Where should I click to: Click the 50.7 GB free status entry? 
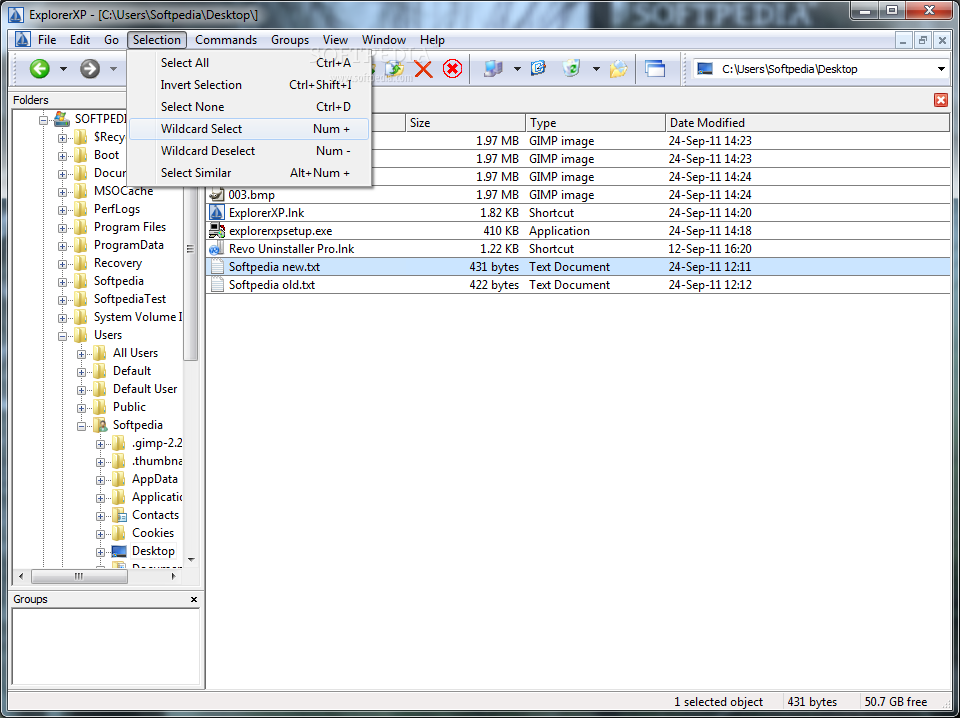896,702
